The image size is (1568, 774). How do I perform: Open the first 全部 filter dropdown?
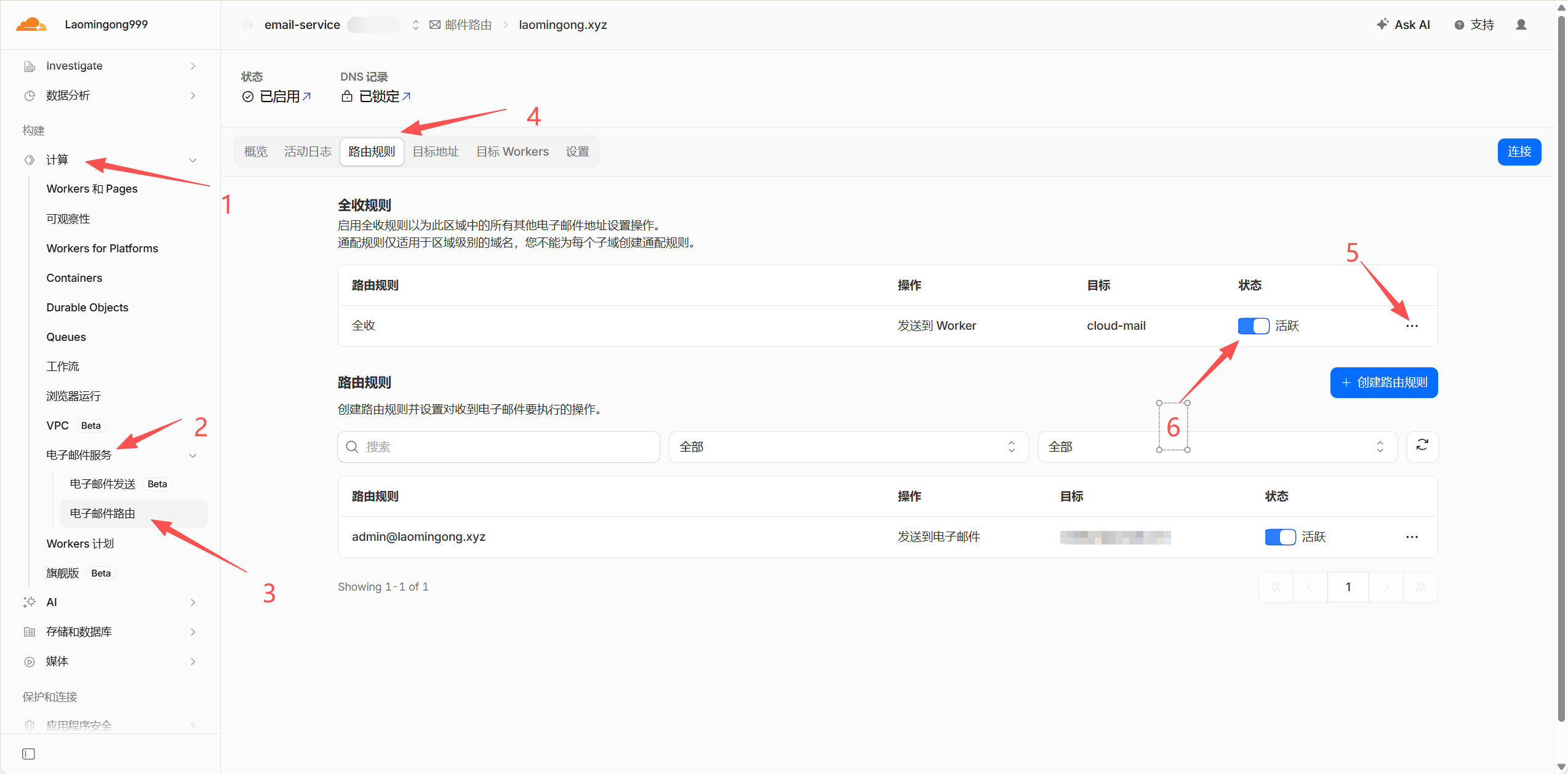coord(848,447)
